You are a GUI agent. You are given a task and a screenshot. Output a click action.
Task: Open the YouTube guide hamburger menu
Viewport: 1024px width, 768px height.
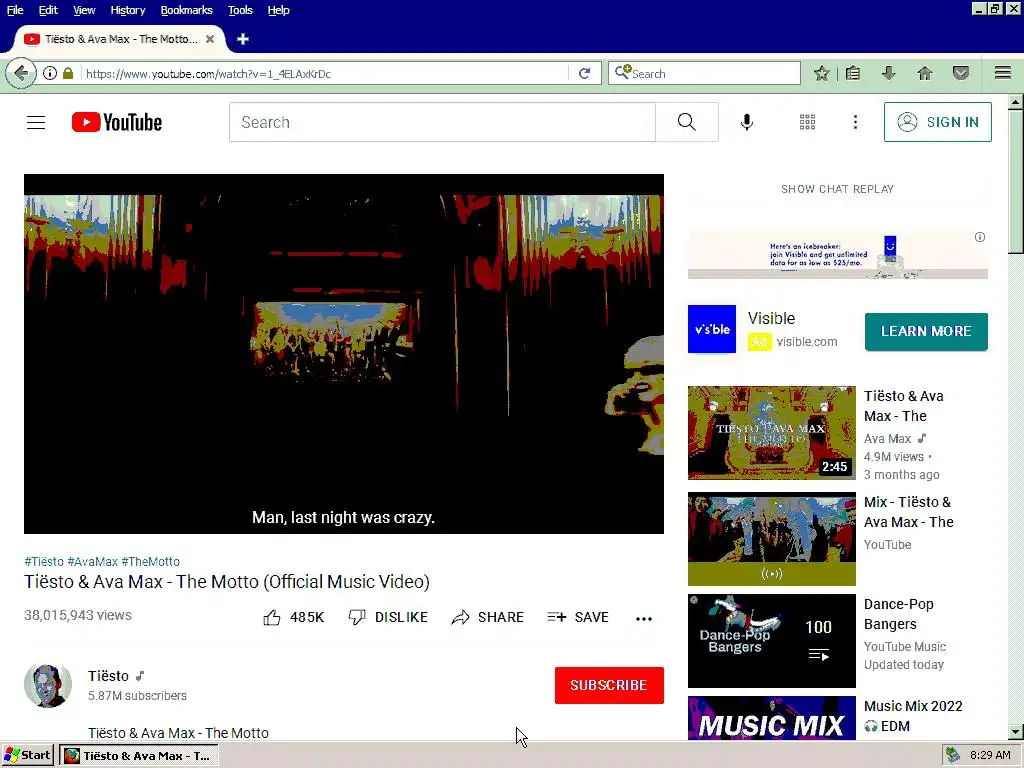(x=36, y=122)
